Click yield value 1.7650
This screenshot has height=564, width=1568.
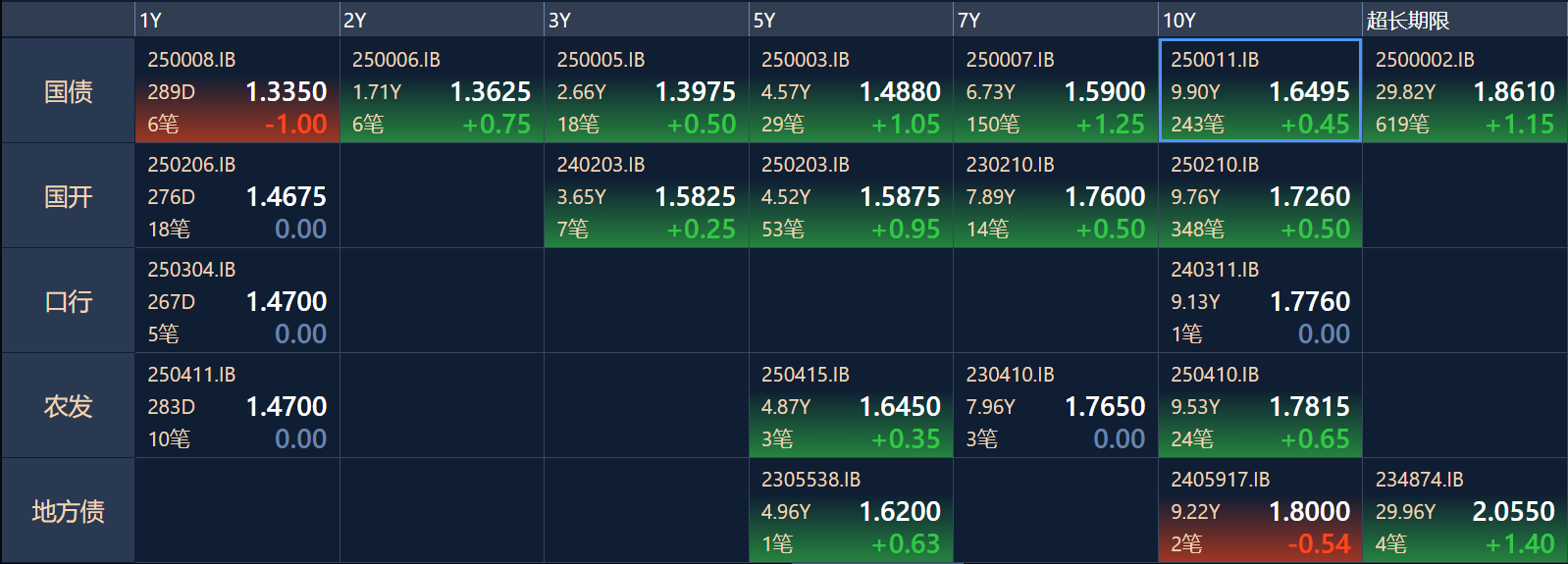coord(1105,407)
